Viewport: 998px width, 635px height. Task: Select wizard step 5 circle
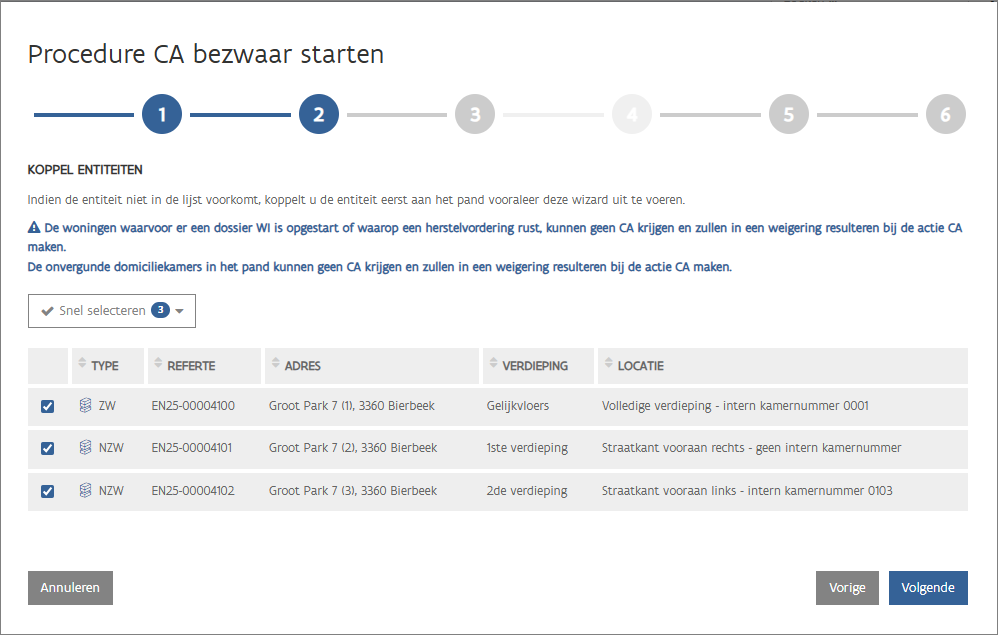[x=789, y=115]
